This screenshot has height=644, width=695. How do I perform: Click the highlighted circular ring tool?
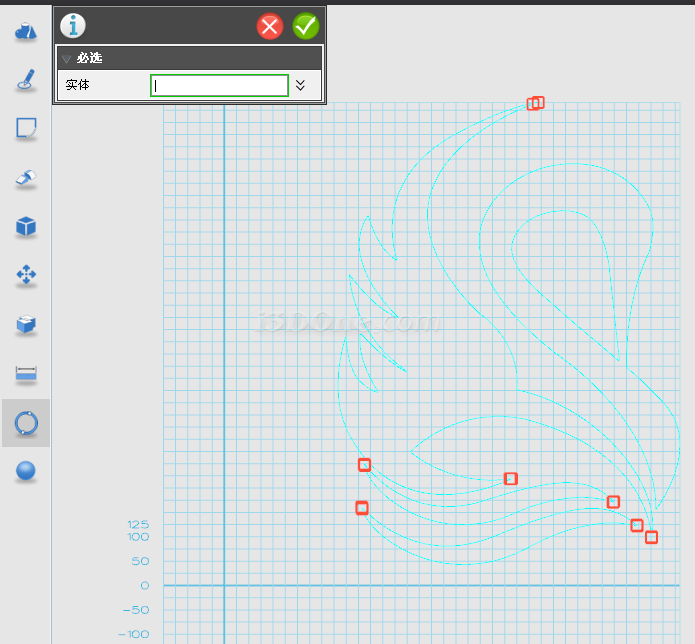click(x=26, y=423)
